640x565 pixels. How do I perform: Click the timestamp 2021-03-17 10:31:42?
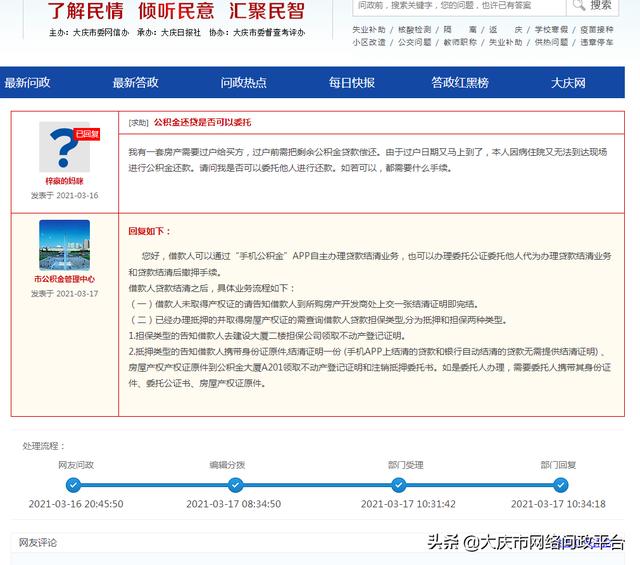tap(408, 504)
